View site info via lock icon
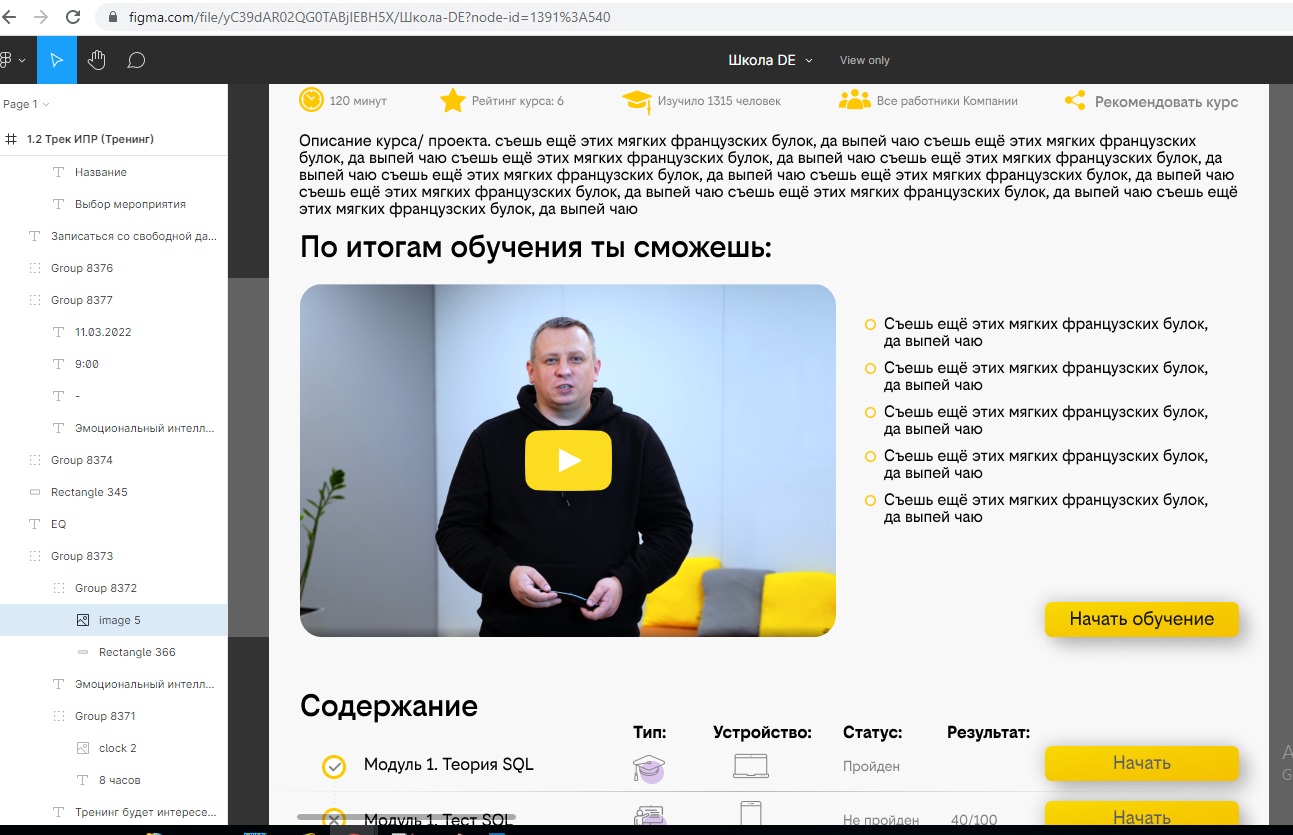Viewport: 1293px width, 835px height. point(111,17)
